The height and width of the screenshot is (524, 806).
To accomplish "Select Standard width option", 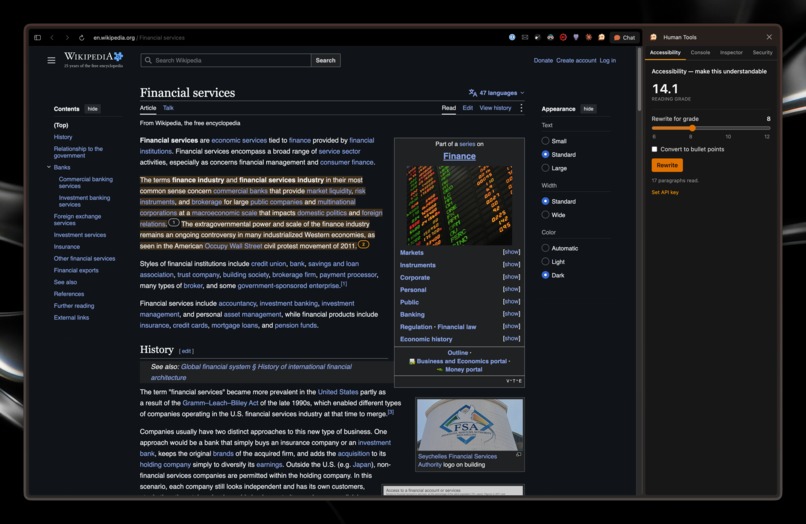I will point(545,201).
